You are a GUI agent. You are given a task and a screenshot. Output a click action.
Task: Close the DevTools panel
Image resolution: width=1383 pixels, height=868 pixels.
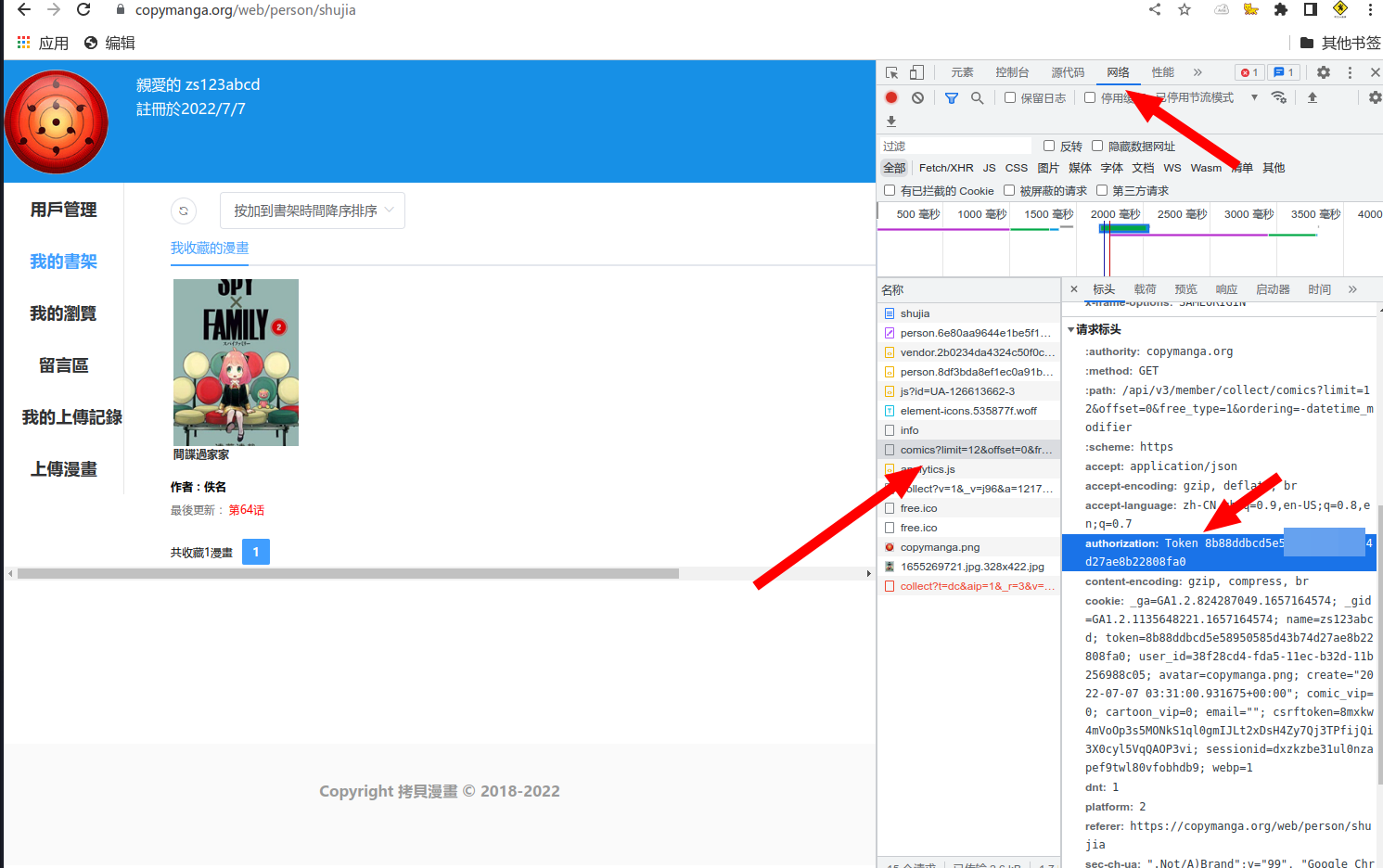pos(1376,72)
